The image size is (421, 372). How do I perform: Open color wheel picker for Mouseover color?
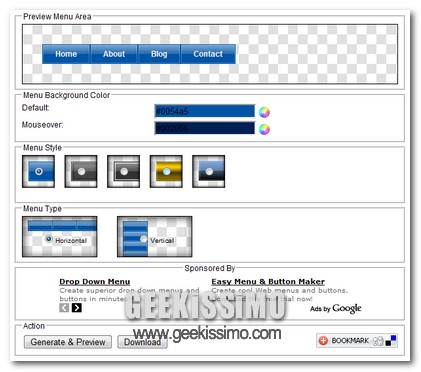(264, 129)
